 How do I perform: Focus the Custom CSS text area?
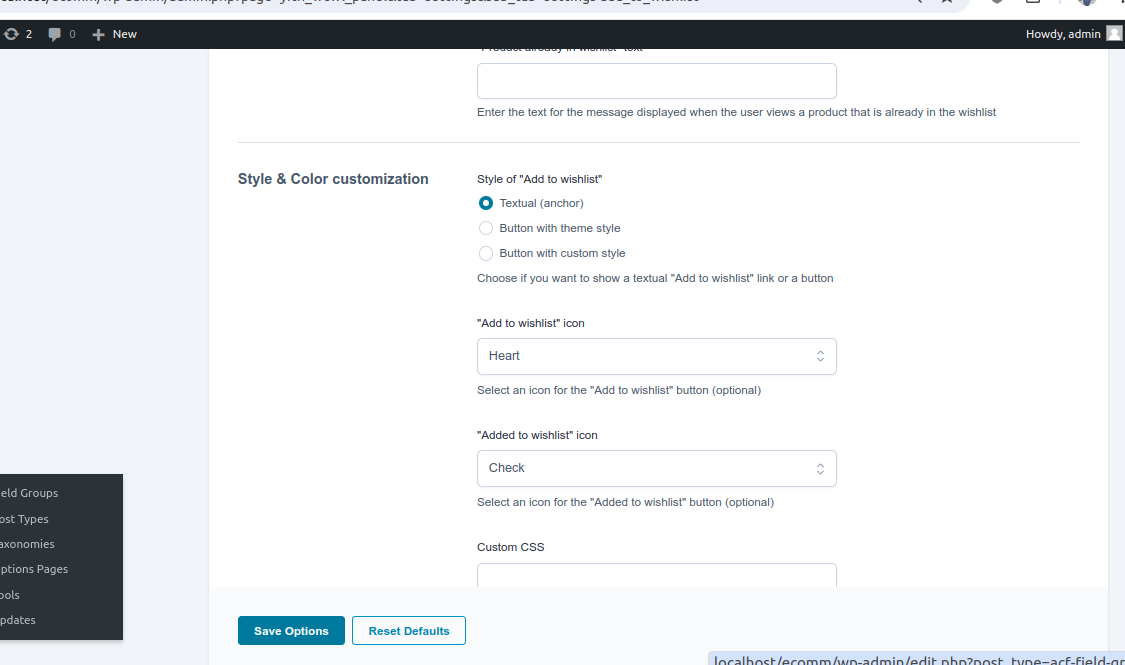(656, 575)
